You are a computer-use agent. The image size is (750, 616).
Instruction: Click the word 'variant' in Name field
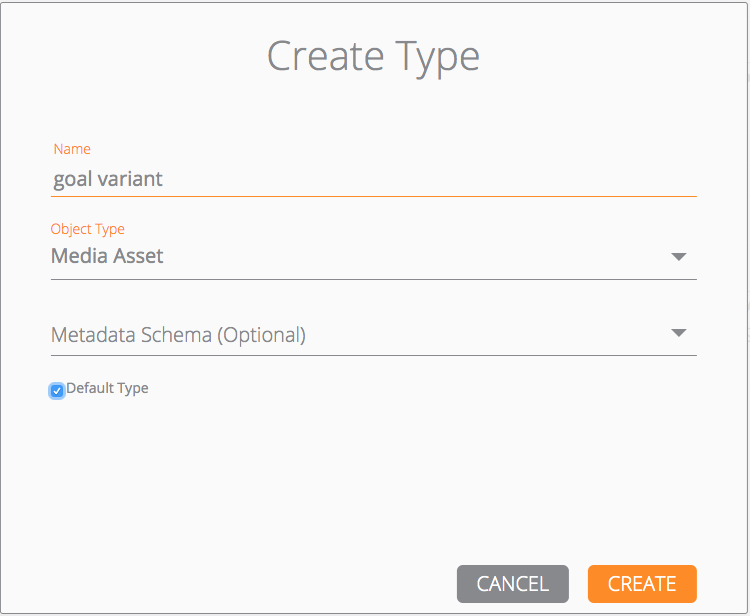[x=129, y=180]
